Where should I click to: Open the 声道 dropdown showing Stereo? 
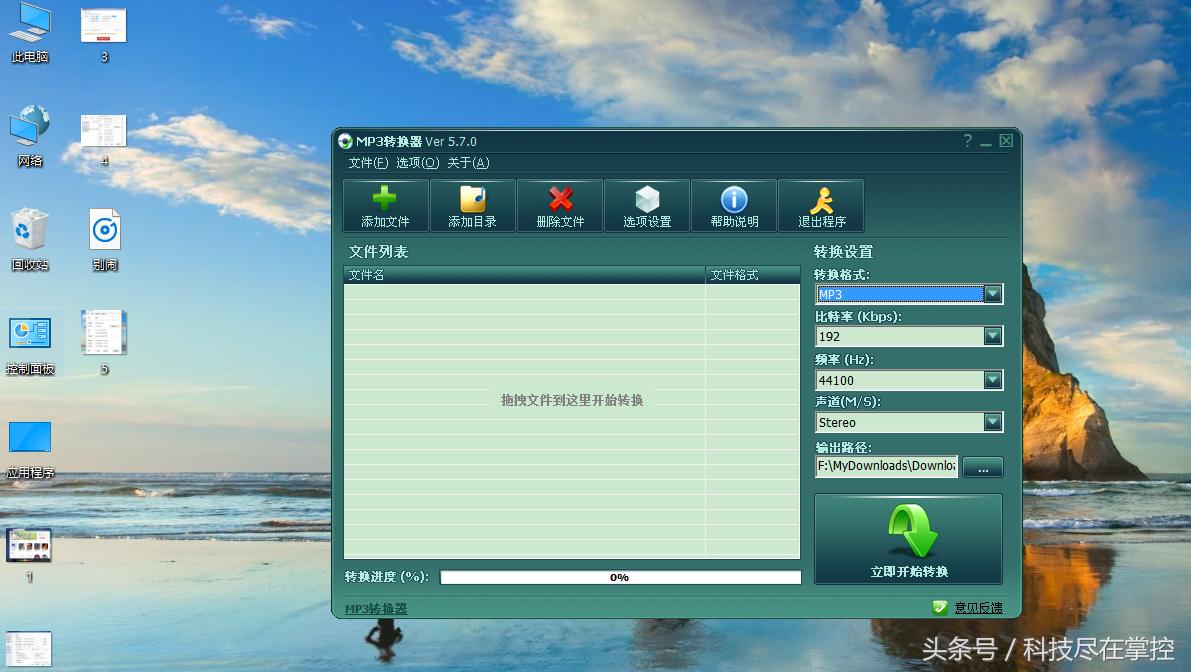click(x=991, y=422)
